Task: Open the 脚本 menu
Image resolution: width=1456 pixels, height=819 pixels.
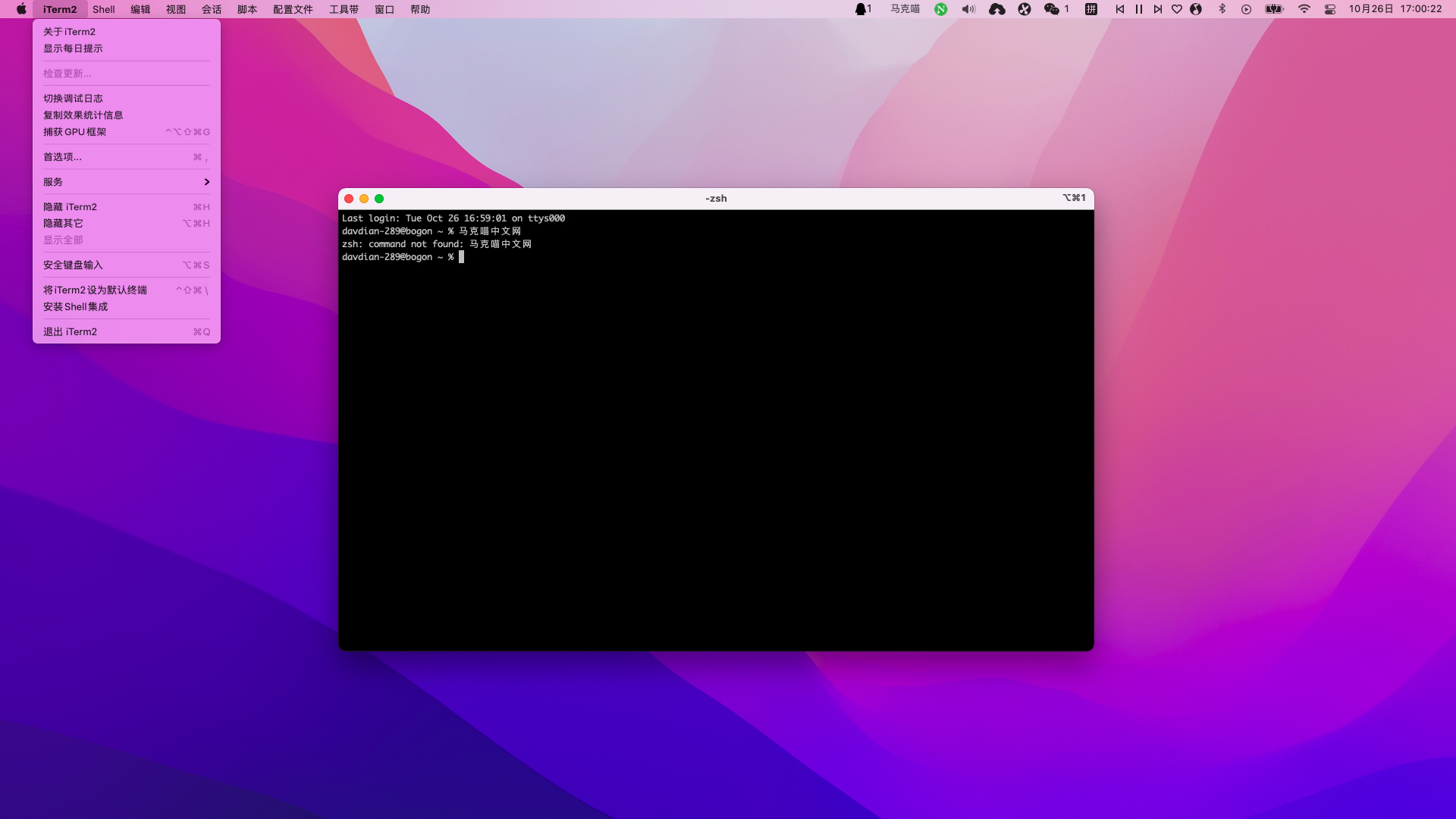Action: pyautogui.click(x=247, y=9)
